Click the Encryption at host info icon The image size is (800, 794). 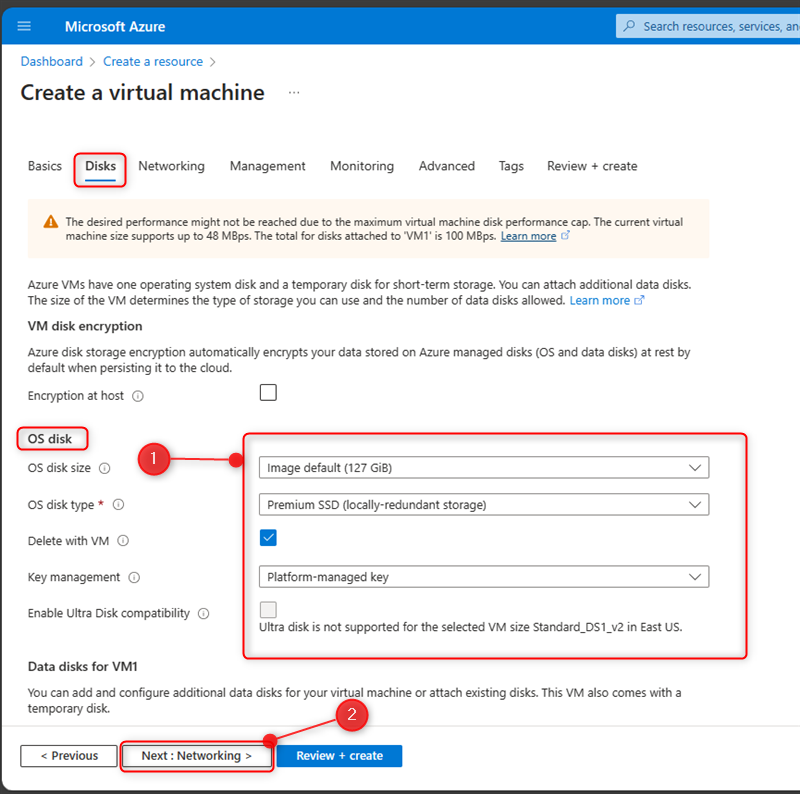click(138, 396)
